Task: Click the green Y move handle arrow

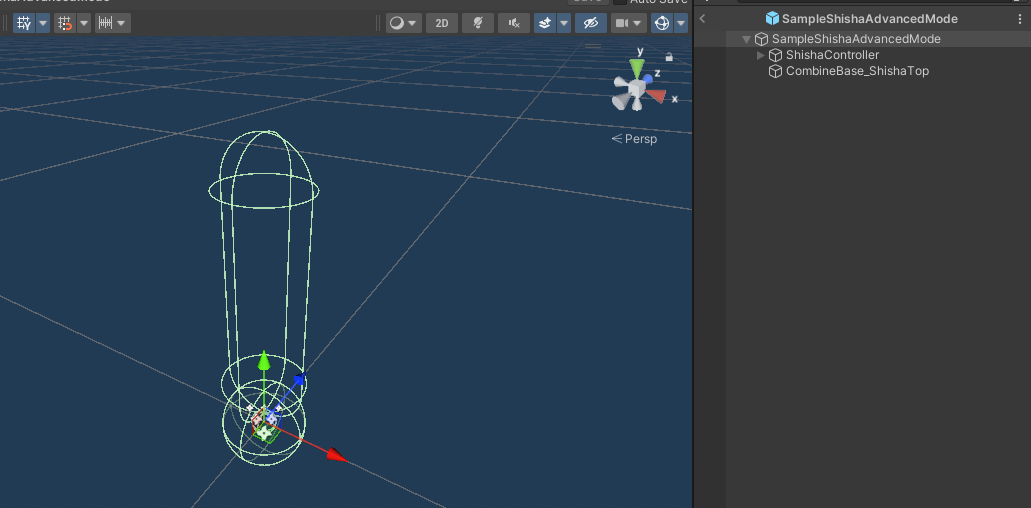Action: pos(264,359)
